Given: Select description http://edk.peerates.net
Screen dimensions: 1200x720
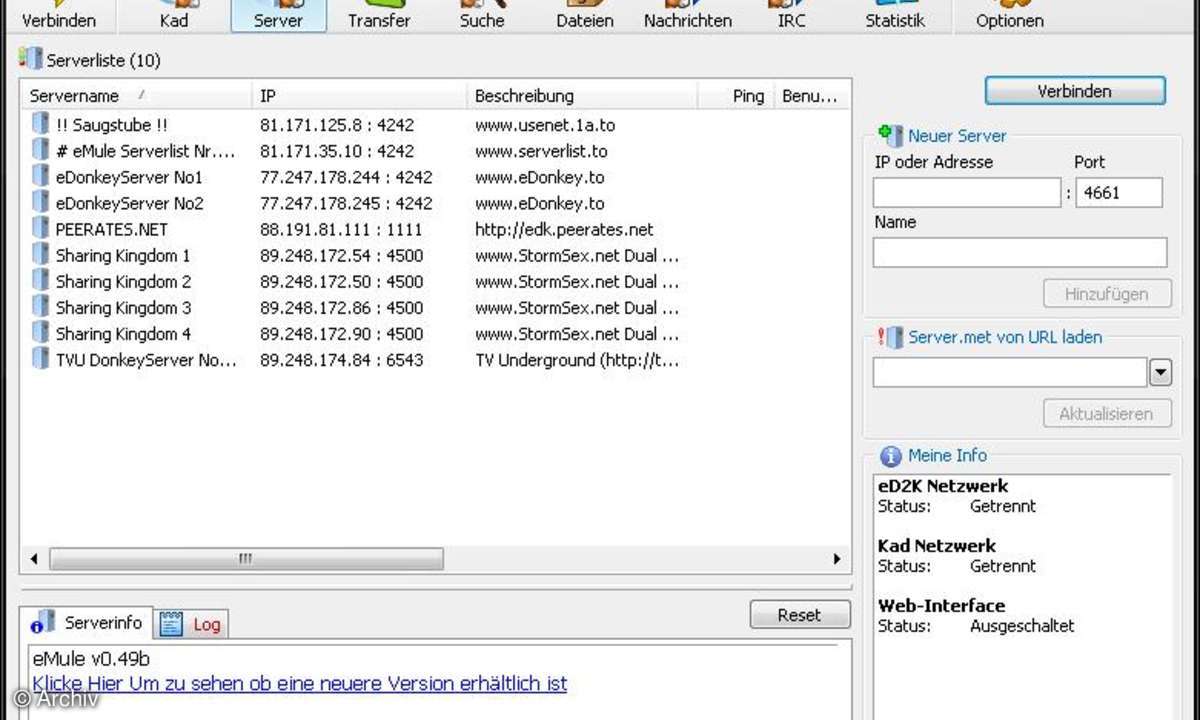Looking at the screenshot, I should 564,229.
